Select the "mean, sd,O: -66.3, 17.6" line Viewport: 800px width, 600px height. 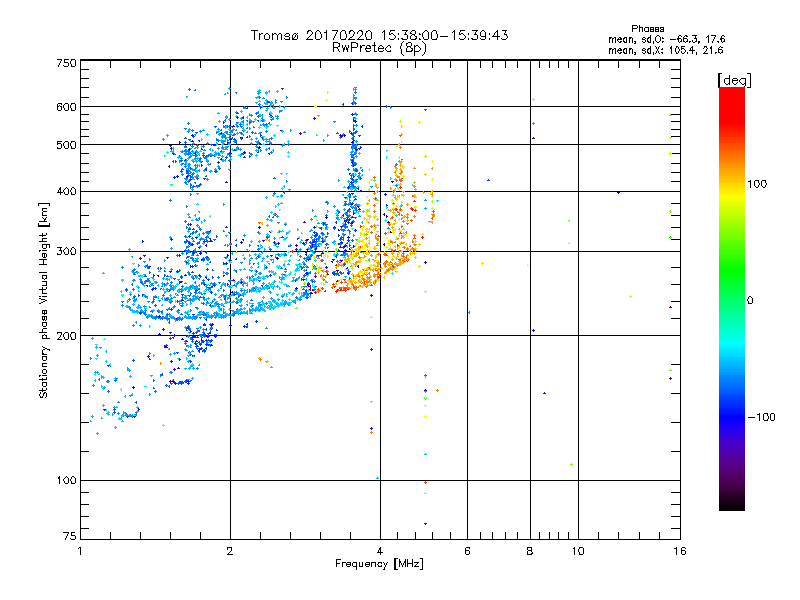(x=666, y=40)
